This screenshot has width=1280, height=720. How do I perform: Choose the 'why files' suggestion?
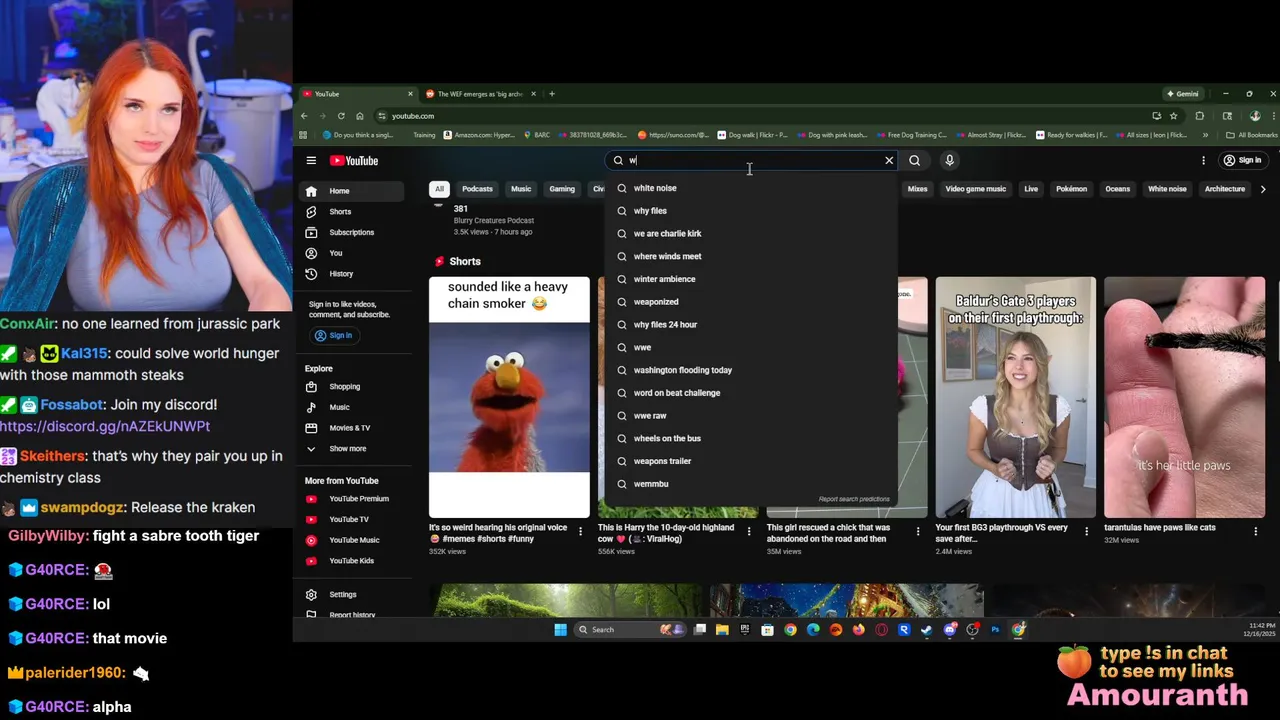(751, 211)
